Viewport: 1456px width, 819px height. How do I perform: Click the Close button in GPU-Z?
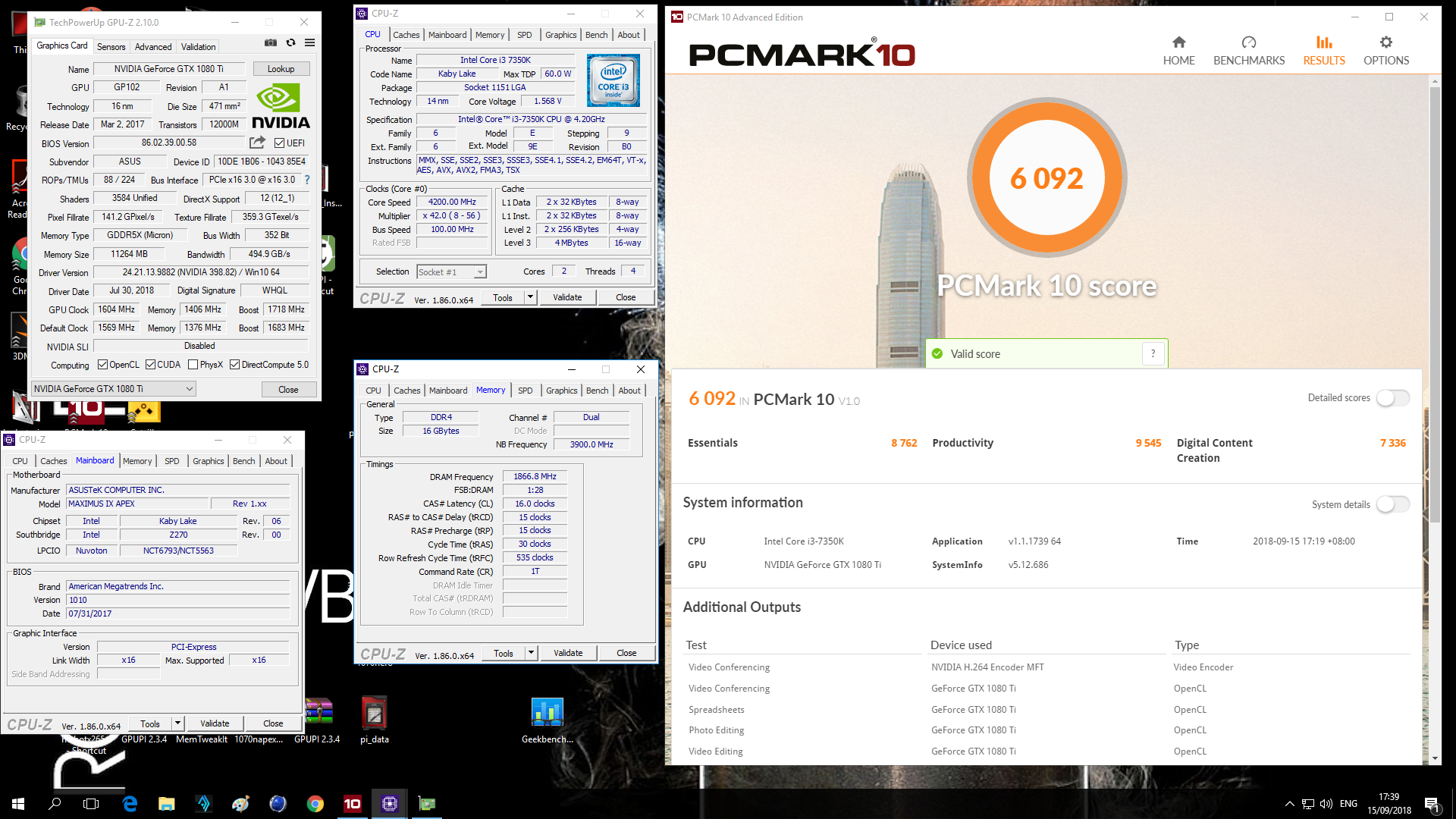(x=288, y=390)
